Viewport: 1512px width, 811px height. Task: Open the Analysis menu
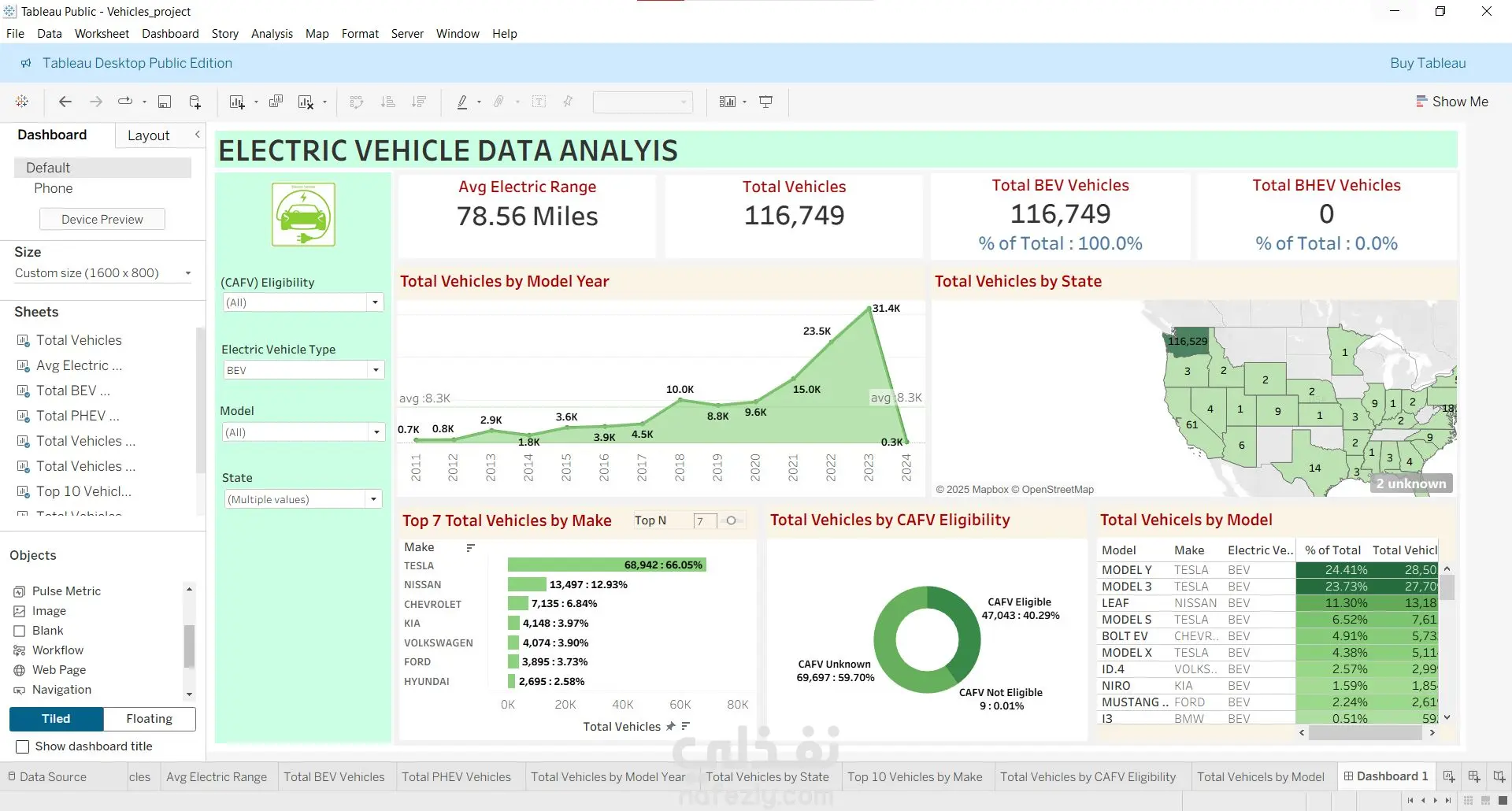pyautogui.click(x=272, y=34)
